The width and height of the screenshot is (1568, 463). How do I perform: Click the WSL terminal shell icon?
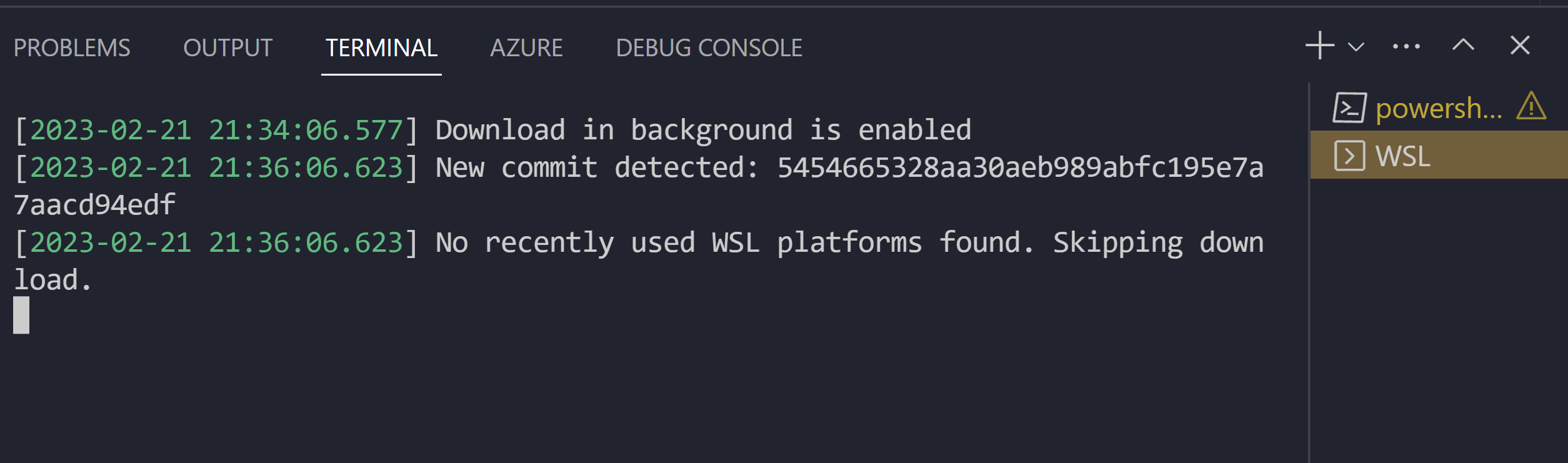(x=1351, y=157)
